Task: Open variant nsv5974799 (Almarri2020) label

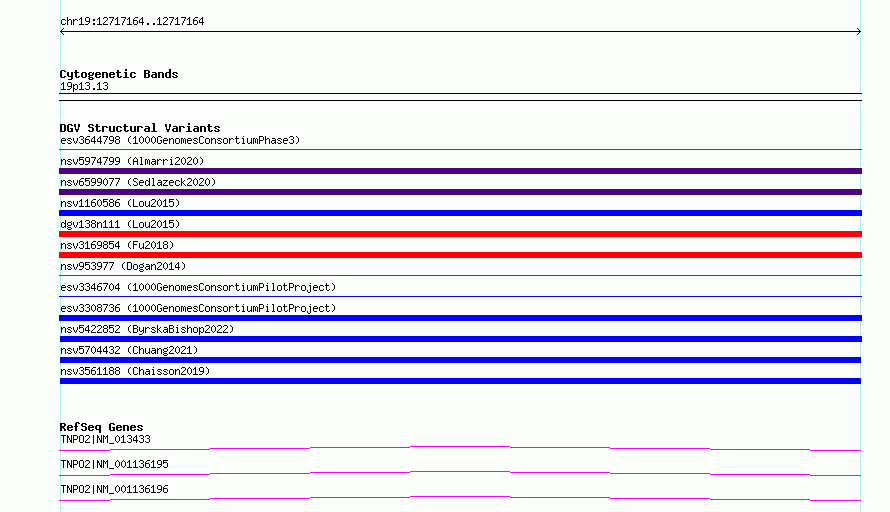Action: pos(132,161)
